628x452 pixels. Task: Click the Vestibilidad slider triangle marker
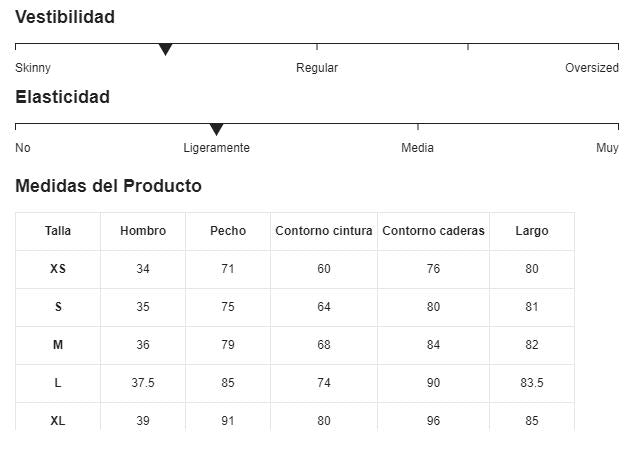[166, 50]
